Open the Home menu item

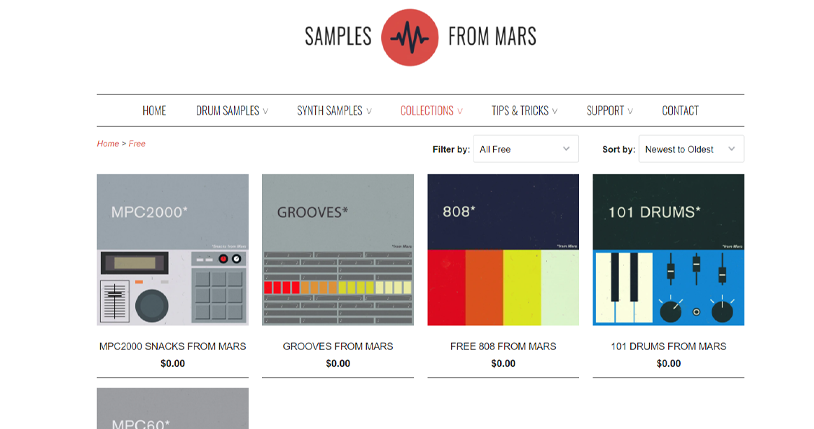[154, 111]
